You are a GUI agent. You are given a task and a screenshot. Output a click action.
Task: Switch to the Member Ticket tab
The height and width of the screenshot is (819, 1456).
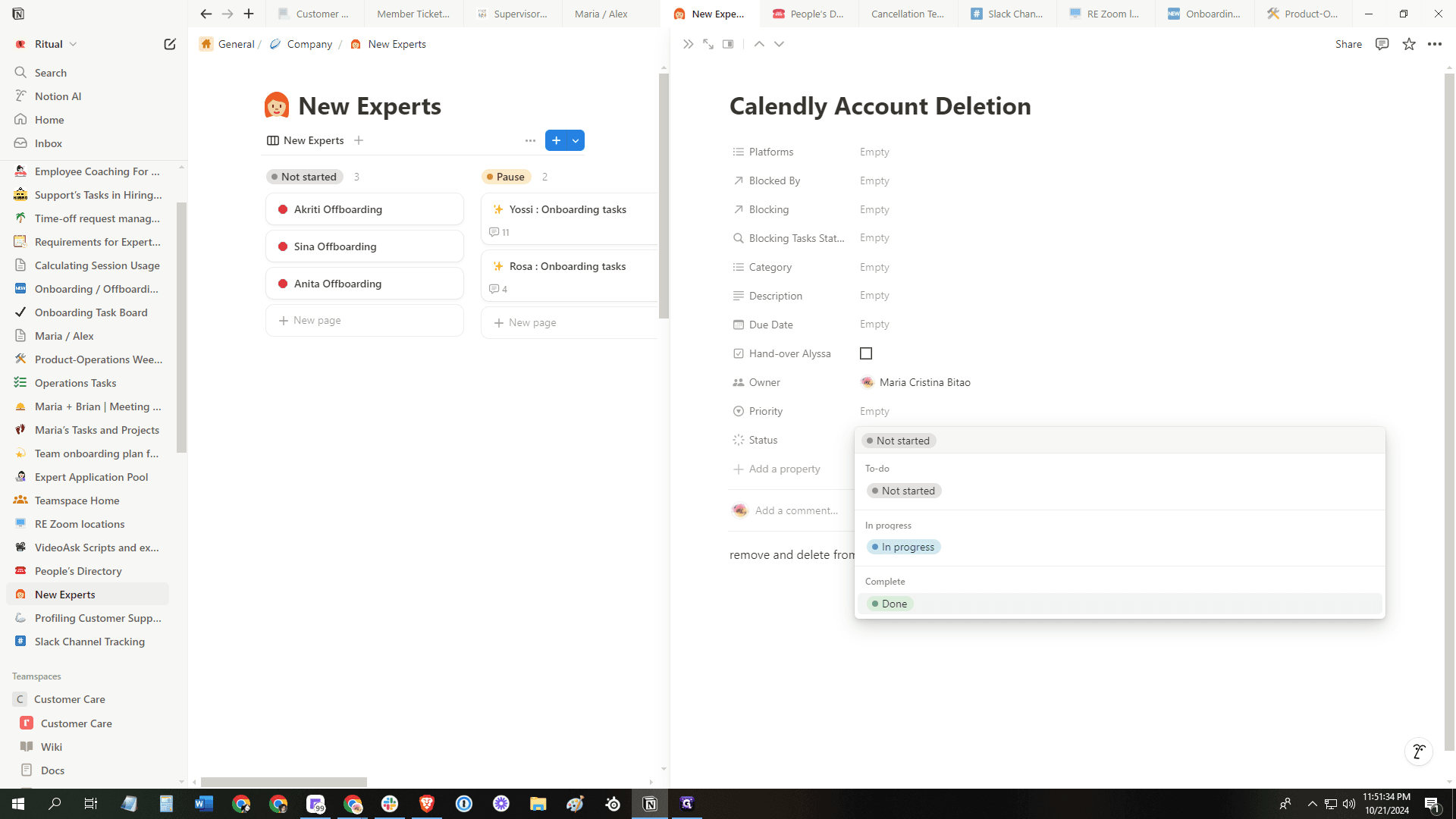(x=413, y=14)
